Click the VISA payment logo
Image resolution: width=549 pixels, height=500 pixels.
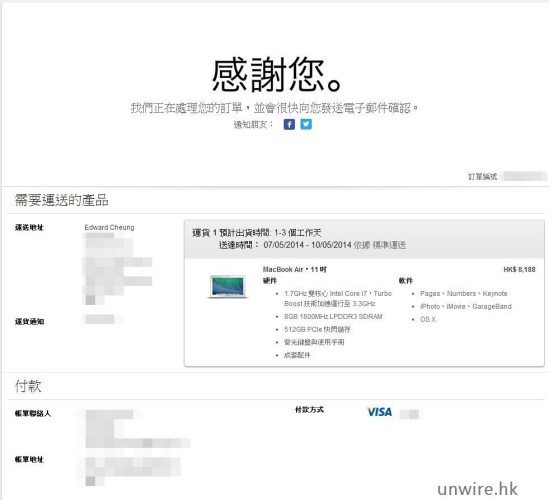click(x=380, y=412)
